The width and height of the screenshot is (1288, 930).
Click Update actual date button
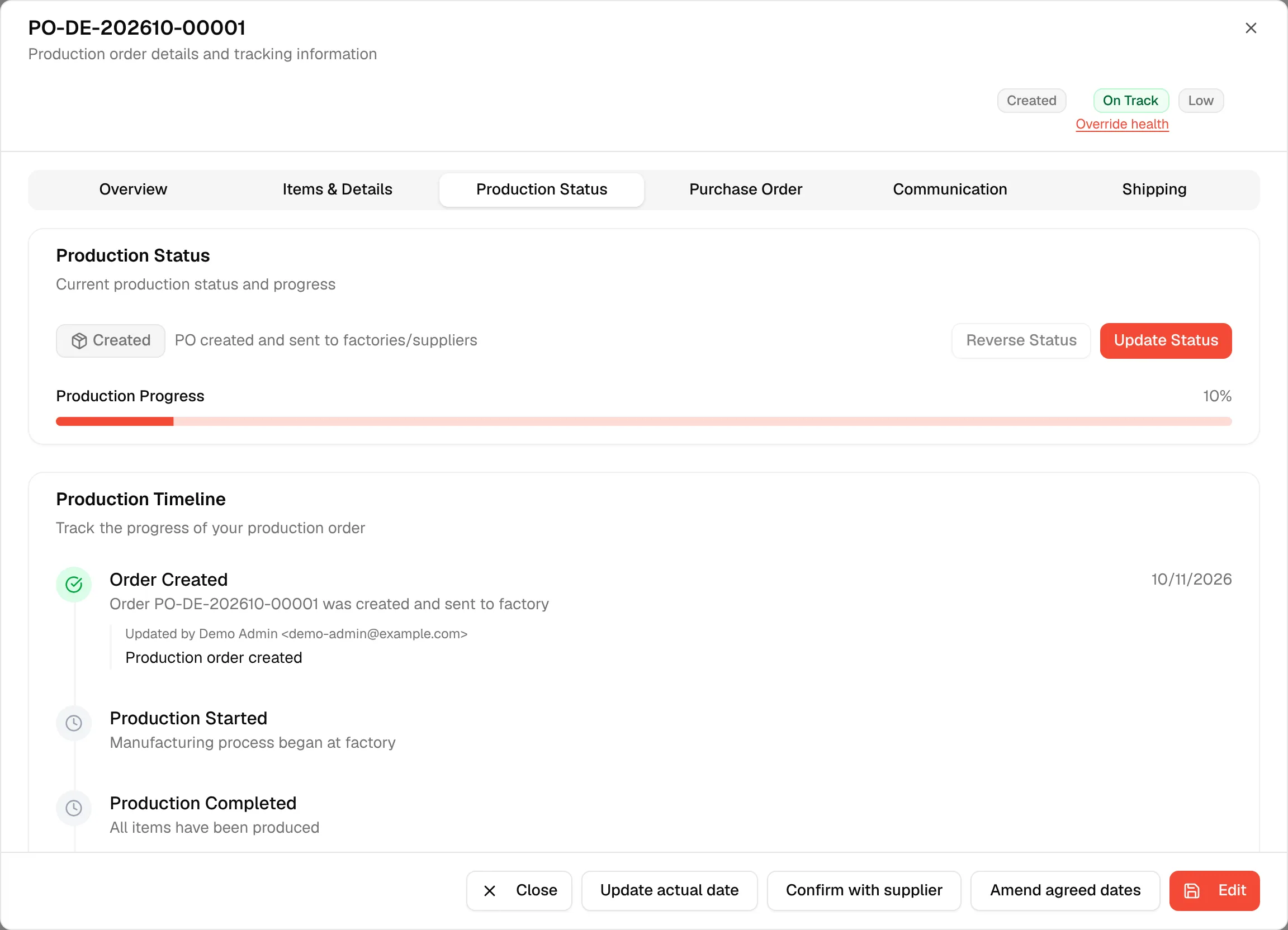(669, 890)
